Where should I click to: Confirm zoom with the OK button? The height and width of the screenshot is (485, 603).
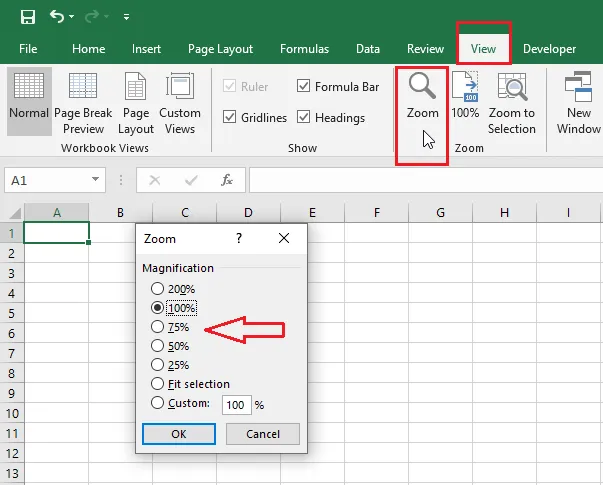179,434
